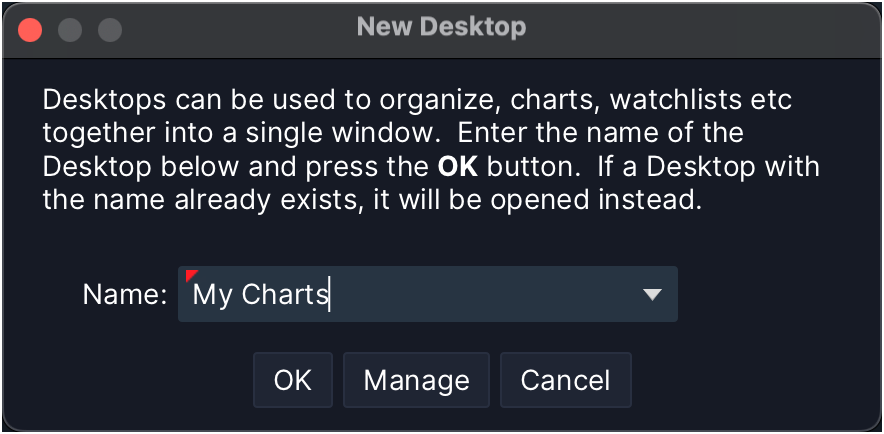Click the OK button

[293, 380]
